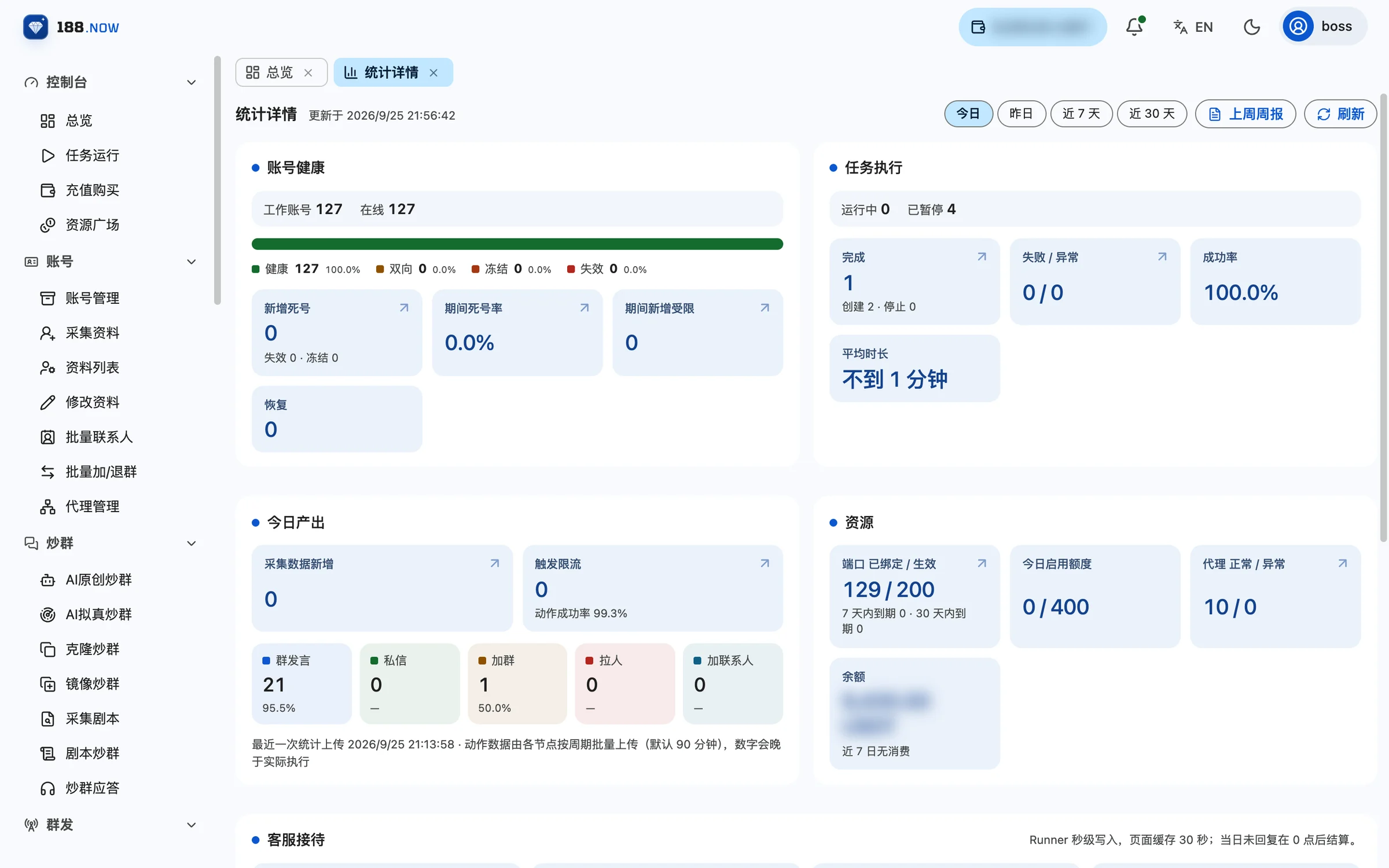Click the AI拟真炒群 target icon

coord(47,614)
